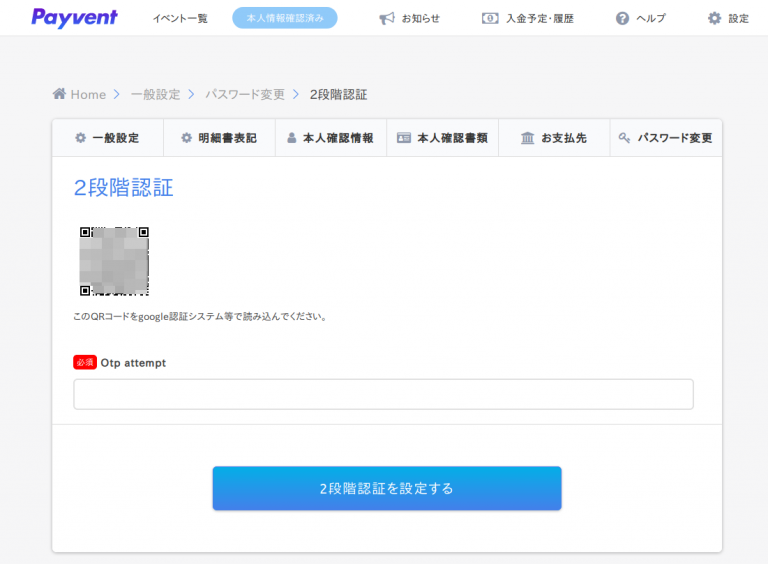Click the person icon on 本人確認情報 tab

tap(291, 138)
